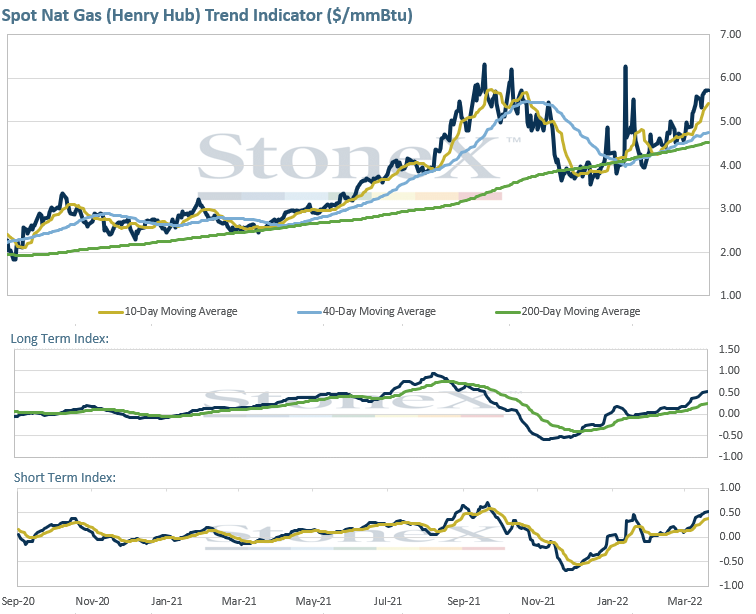Click the -1.00 Long Term Index axis label
Viewport: 756px width, 614px height.
tap(729, 456)
